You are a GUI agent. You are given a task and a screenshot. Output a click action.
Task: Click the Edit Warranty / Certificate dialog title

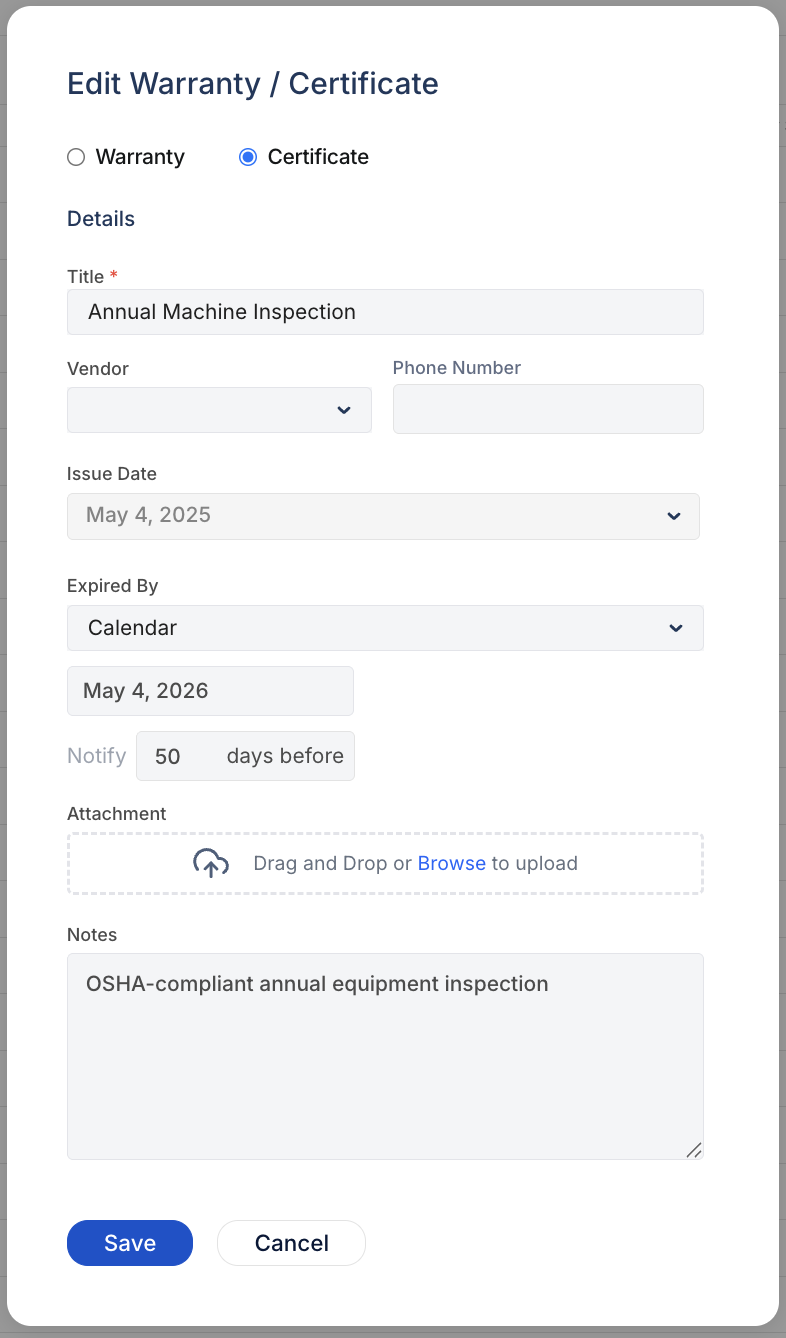252,84
